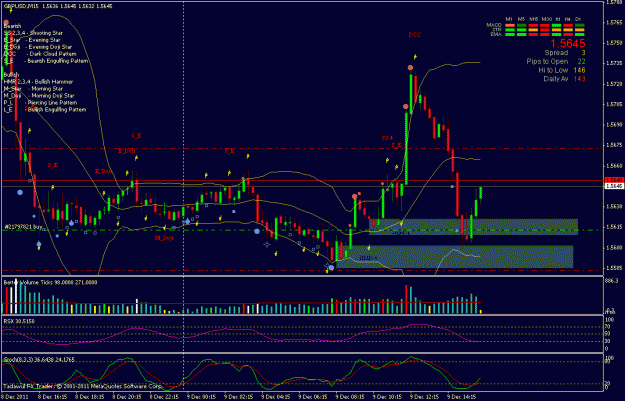Image resolution: width=625 pixels, height=401 pixels.
Task: Click the '8 Dec 2011' date label
Action: (x=15, y=397)
